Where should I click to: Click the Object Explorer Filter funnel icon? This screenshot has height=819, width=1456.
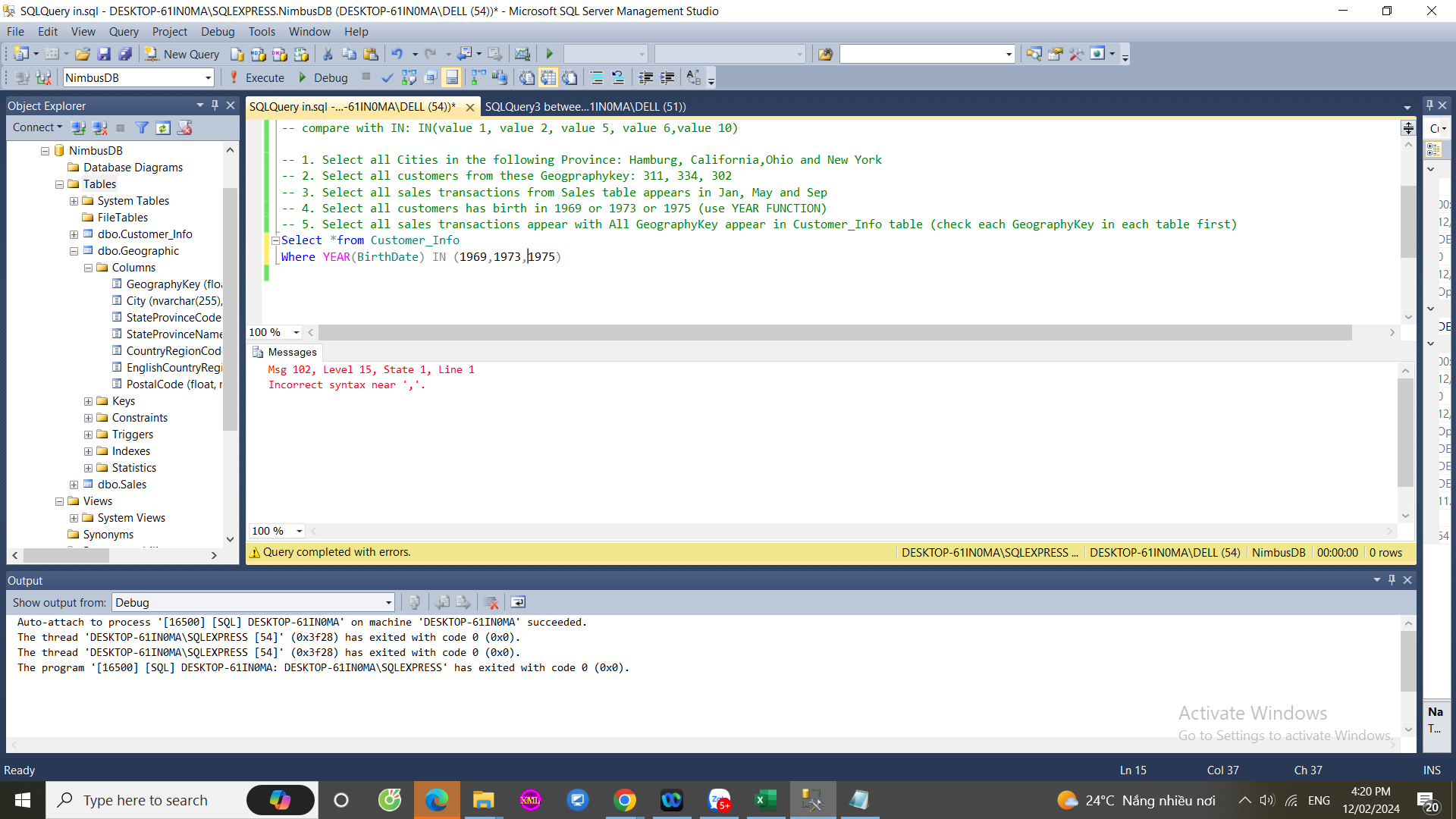pos(142,127)
